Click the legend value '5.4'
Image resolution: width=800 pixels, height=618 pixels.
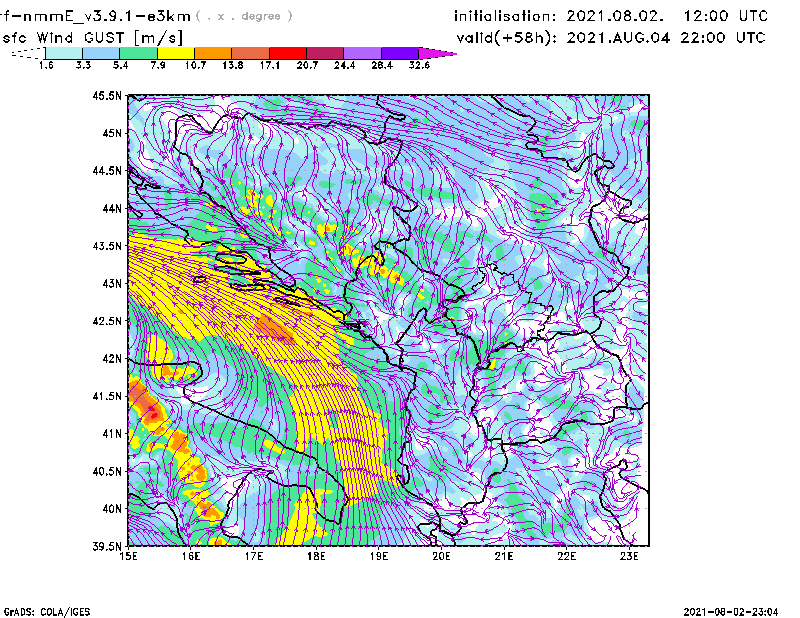tap(120, 65)
